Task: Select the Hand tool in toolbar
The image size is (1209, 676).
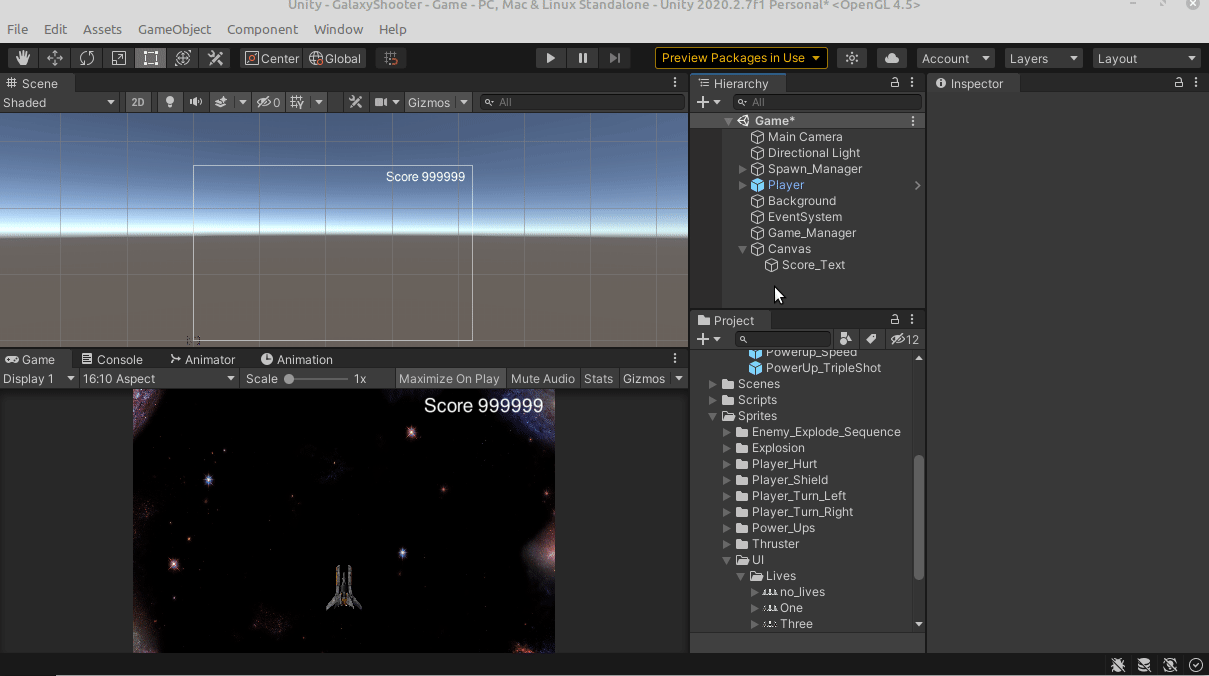Action: click(23, 58)
